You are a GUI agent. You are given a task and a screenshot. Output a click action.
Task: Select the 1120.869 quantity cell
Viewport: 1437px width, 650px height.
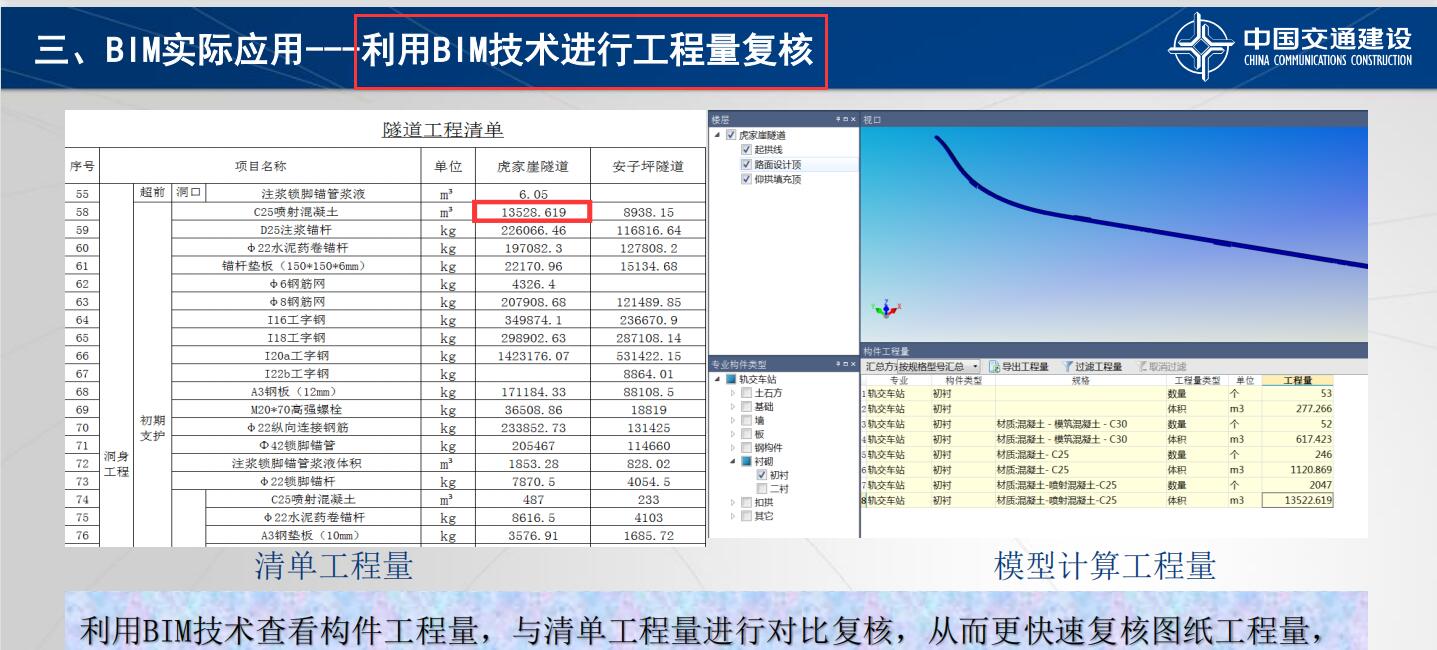tap(1297, 469)
